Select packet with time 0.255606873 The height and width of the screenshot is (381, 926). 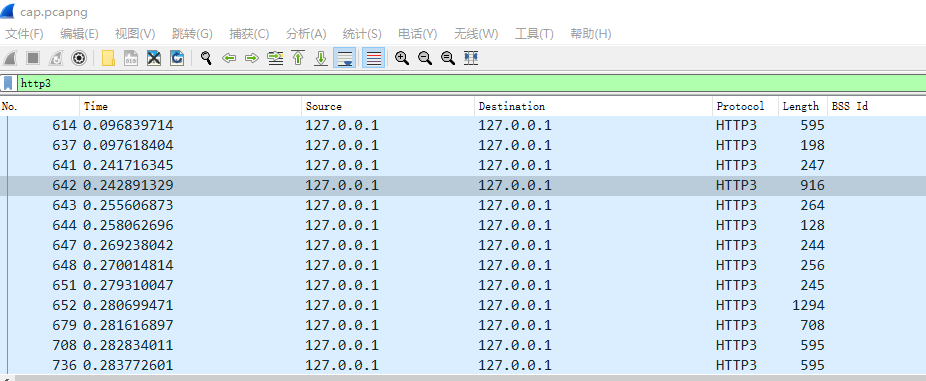[x=463, y=206]
